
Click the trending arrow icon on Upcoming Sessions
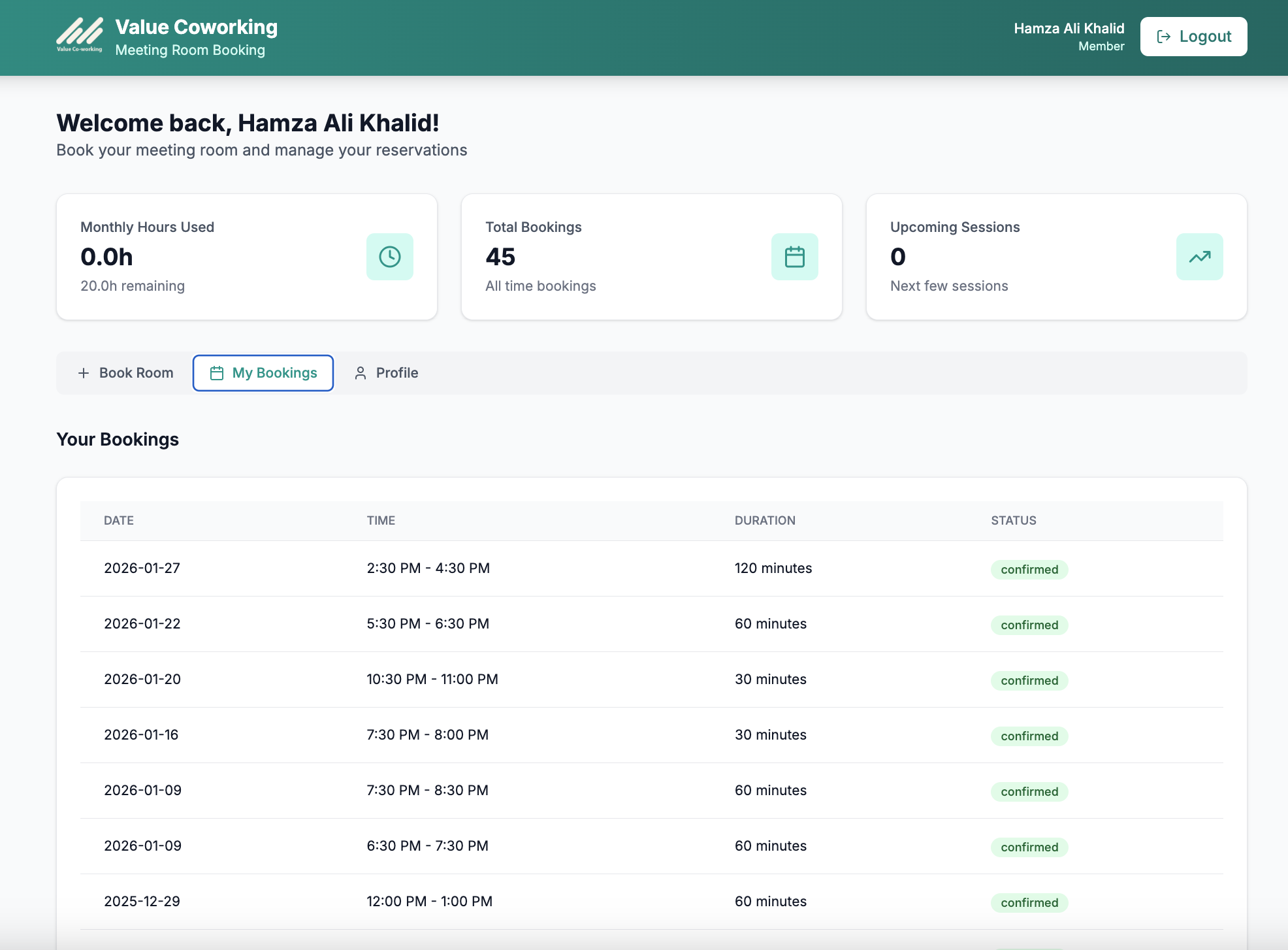[x=1199, y=257]
